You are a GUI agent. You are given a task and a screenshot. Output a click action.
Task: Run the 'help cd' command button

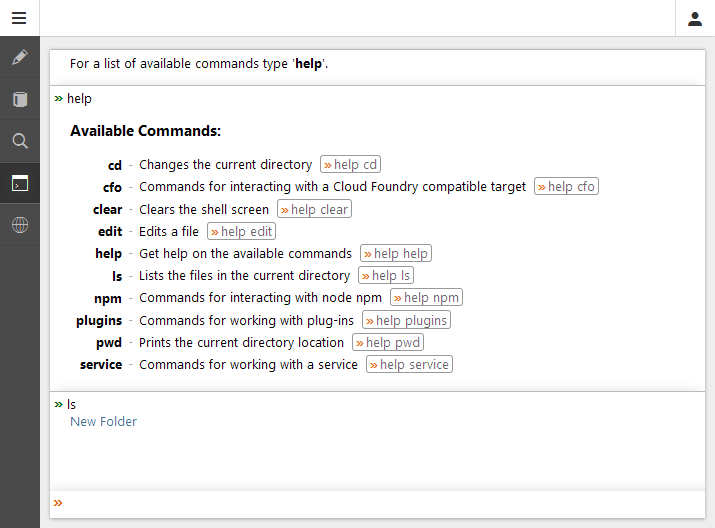click(x=350, y=165)
